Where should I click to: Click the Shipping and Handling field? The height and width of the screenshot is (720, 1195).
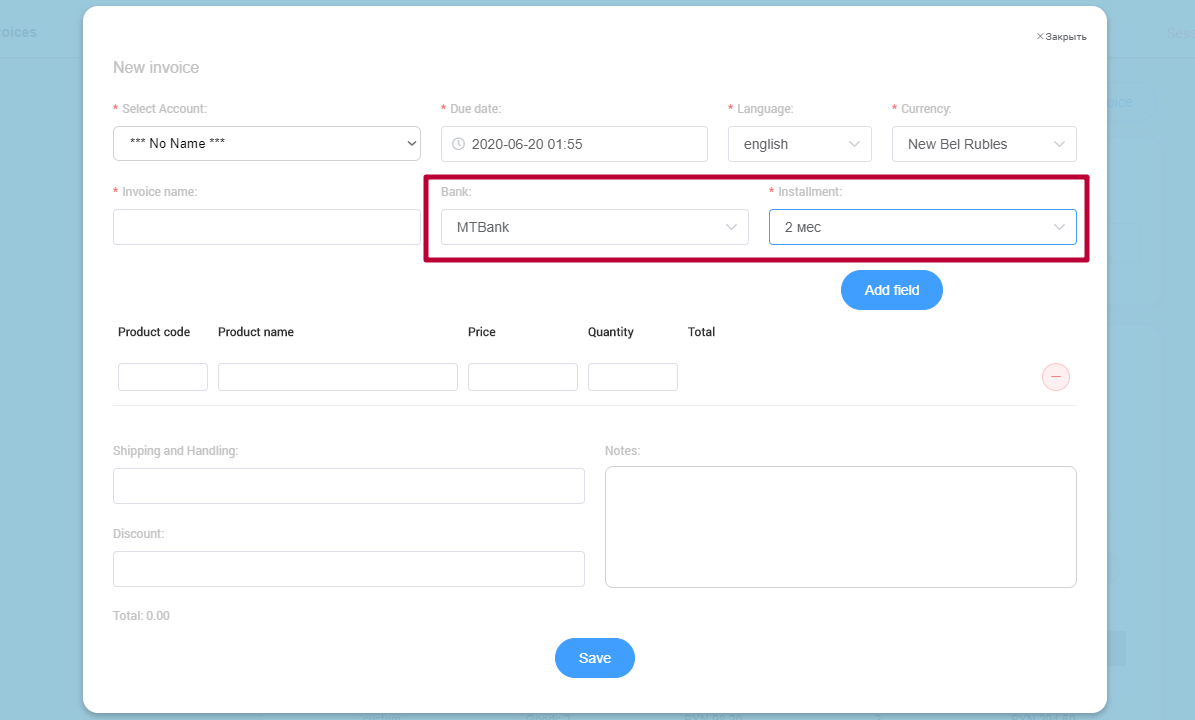348,486
